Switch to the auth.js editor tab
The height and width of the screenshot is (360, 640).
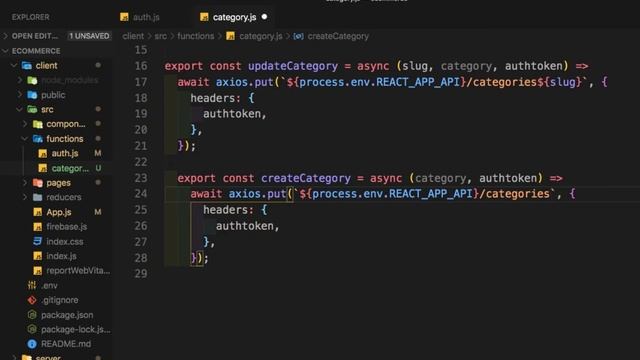pos(140,17)
